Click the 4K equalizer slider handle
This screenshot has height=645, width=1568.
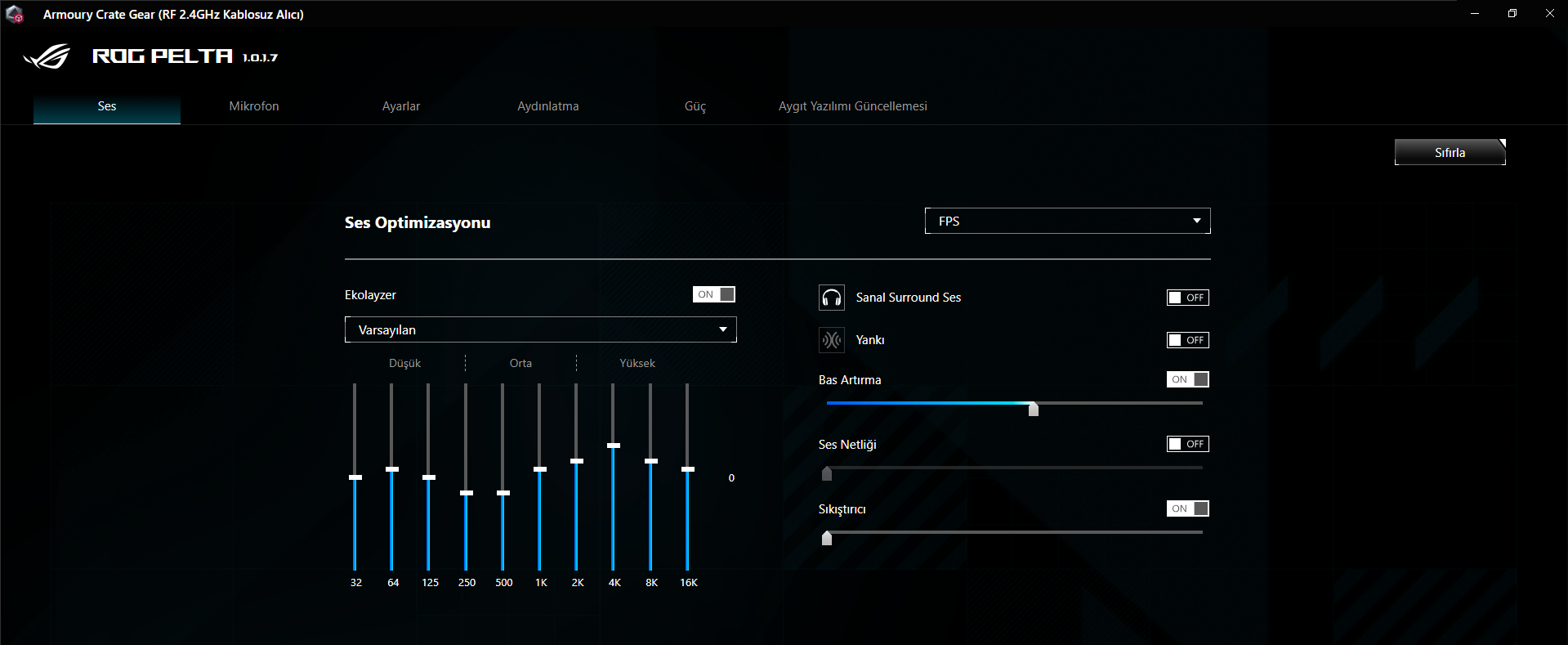(x=614, y=446)
